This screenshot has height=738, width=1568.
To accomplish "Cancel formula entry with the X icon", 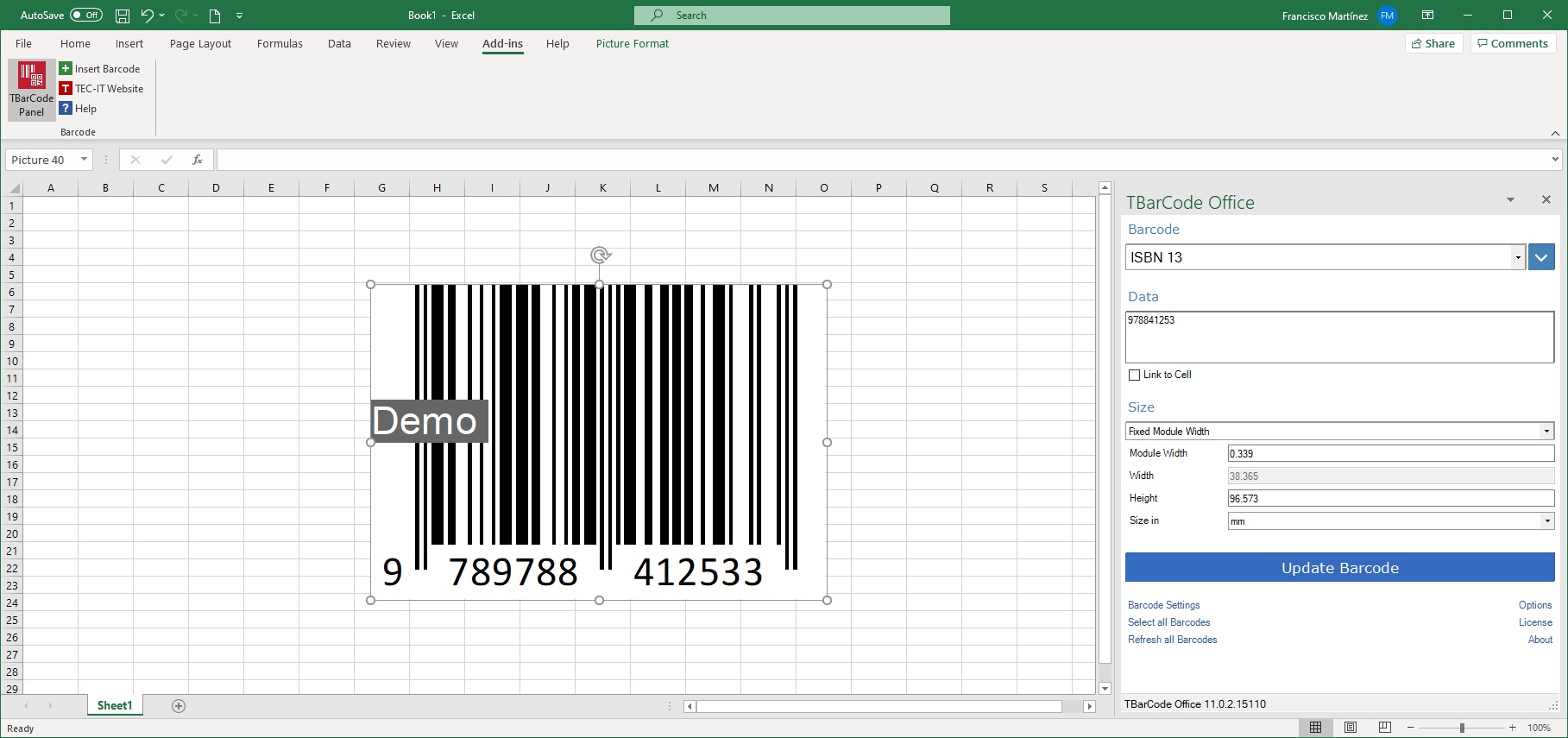I will 135,160.
